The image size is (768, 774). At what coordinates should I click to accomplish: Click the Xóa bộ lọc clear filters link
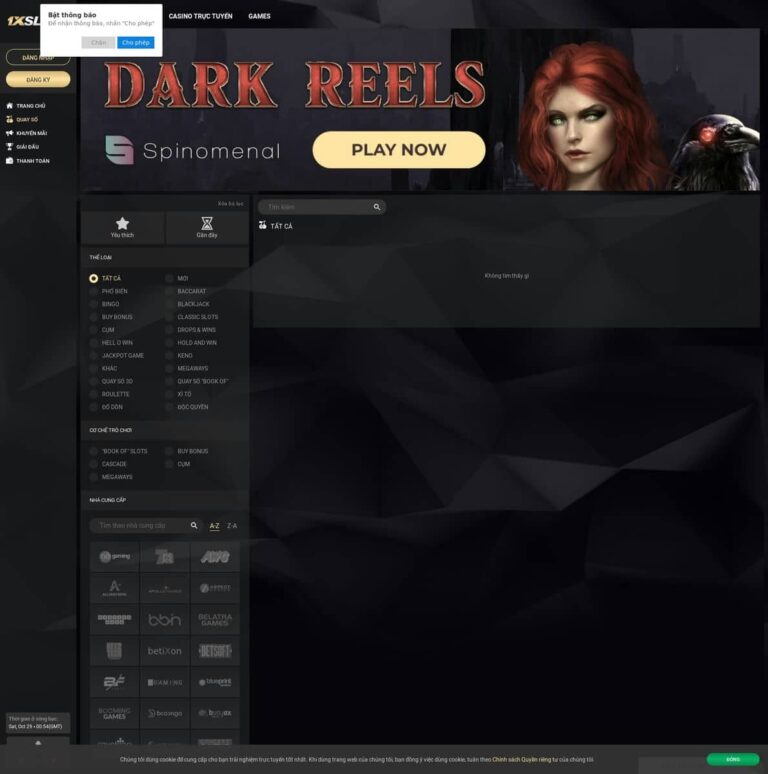pos(230,203)
